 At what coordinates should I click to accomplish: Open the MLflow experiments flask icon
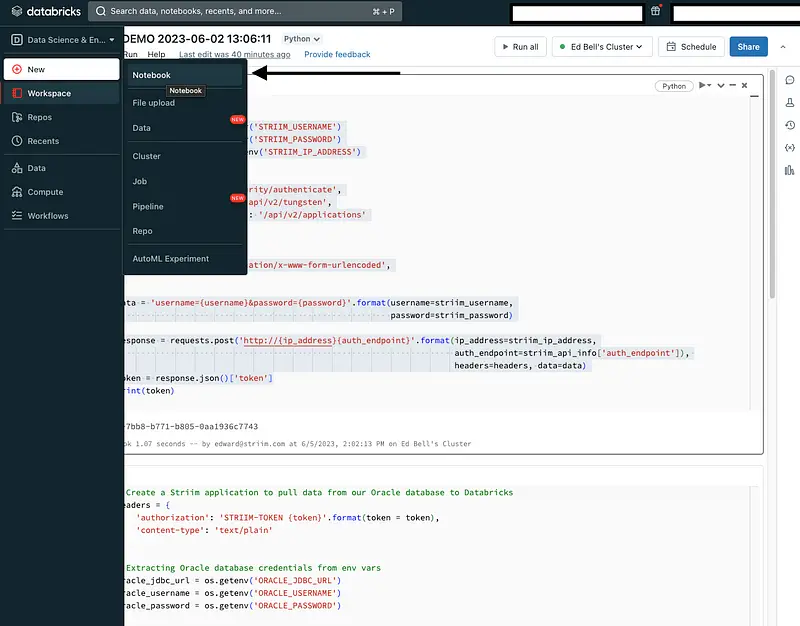[x=790, y=103]
